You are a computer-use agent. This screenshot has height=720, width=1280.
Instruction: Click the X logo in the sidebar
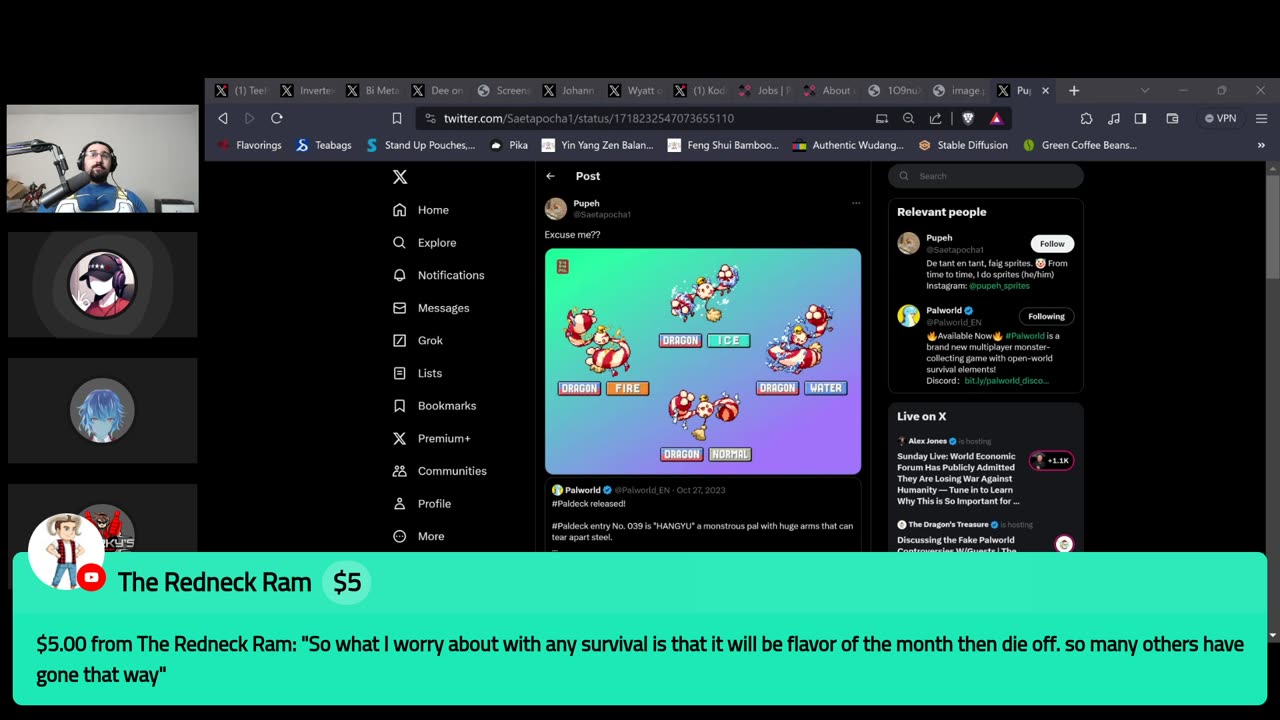point(400,177)
